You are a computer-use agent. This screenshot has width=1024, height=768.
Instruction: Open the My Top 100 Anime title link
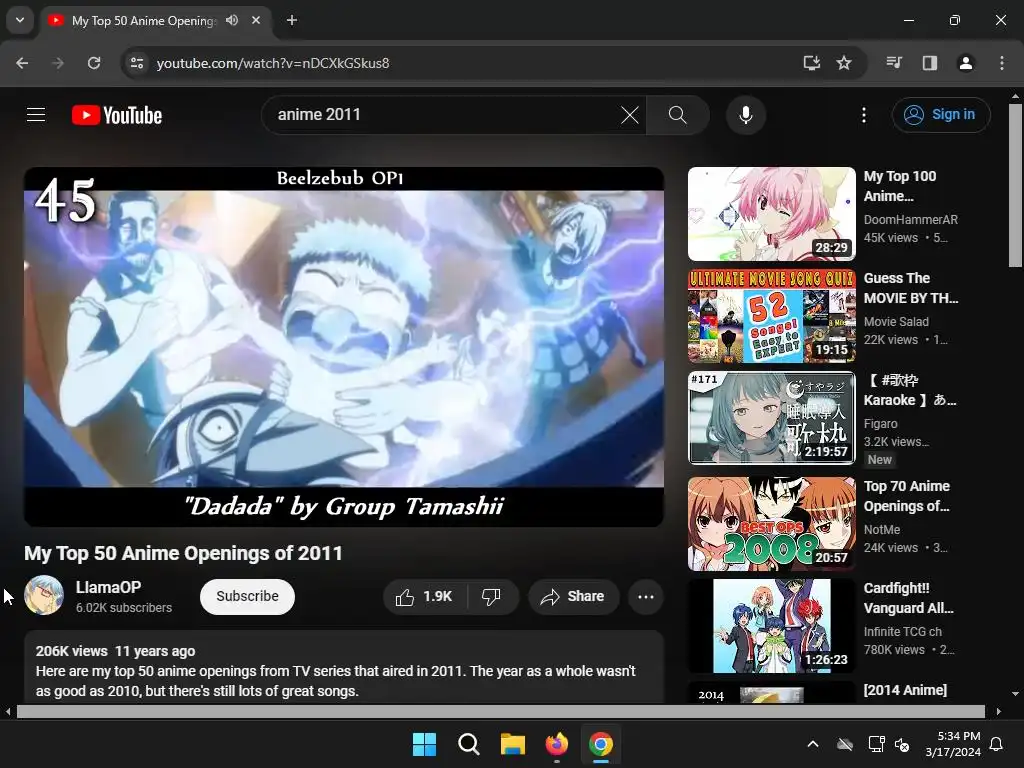point(900,186)
